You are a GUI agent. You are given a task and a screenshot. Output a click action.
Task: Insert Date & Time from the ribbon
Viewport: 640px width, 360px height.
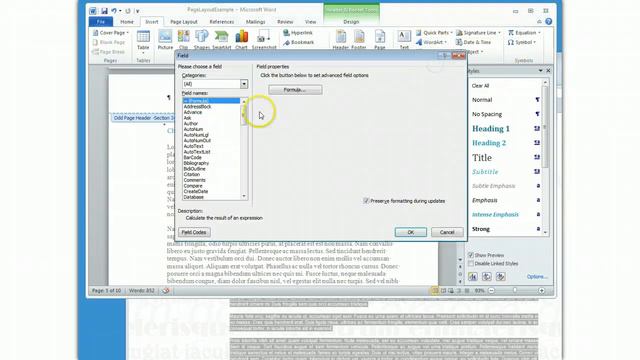[473, 42]
